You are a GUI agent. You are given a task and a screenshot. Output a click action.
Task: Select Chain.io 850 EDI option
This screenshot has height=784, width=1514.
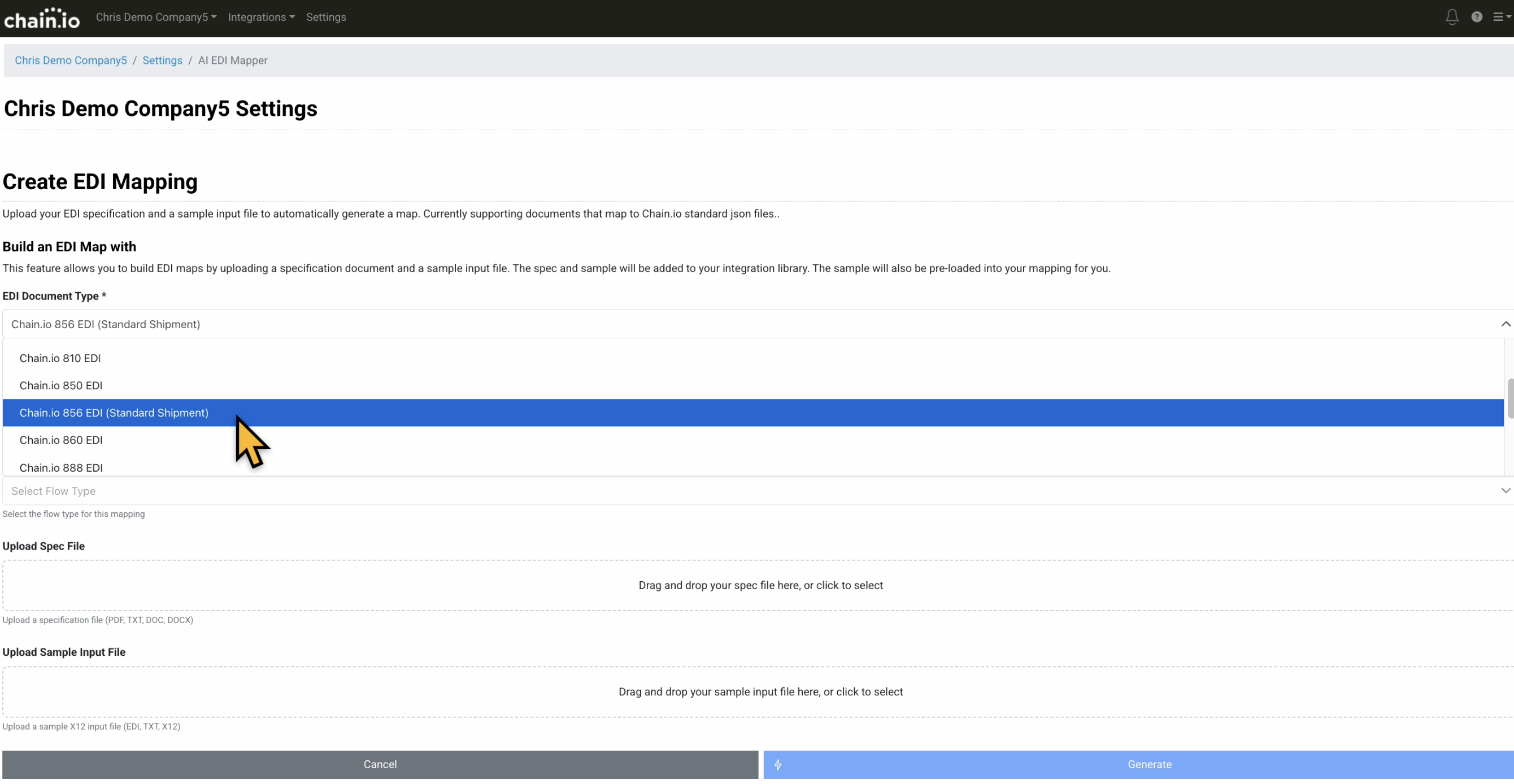coord(60,386)
